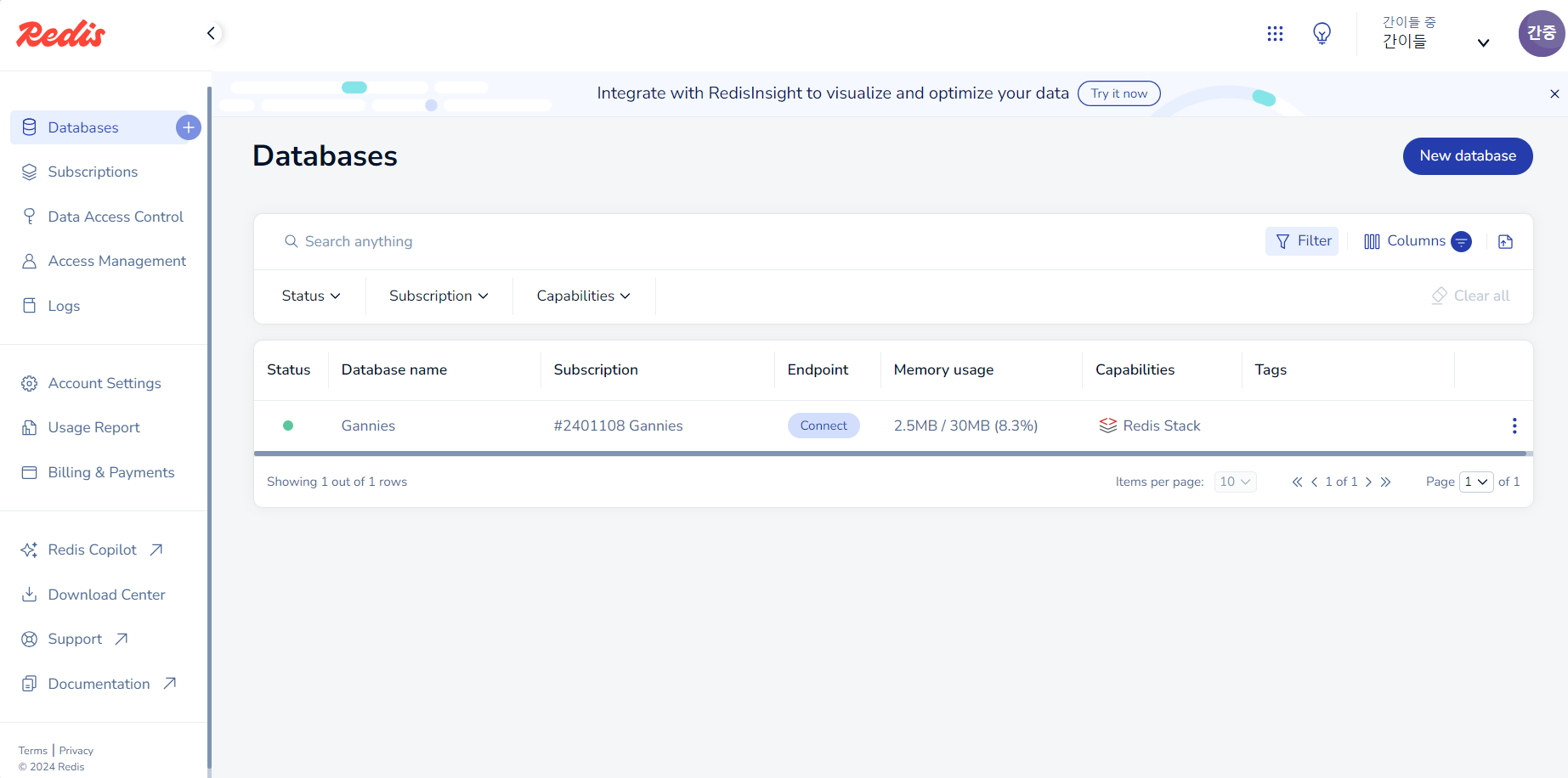The height and width of the screenshot is (778, 1568).
Task: Go to the next page arrow
Action: pyautogui.click(x=1368, y=482)
